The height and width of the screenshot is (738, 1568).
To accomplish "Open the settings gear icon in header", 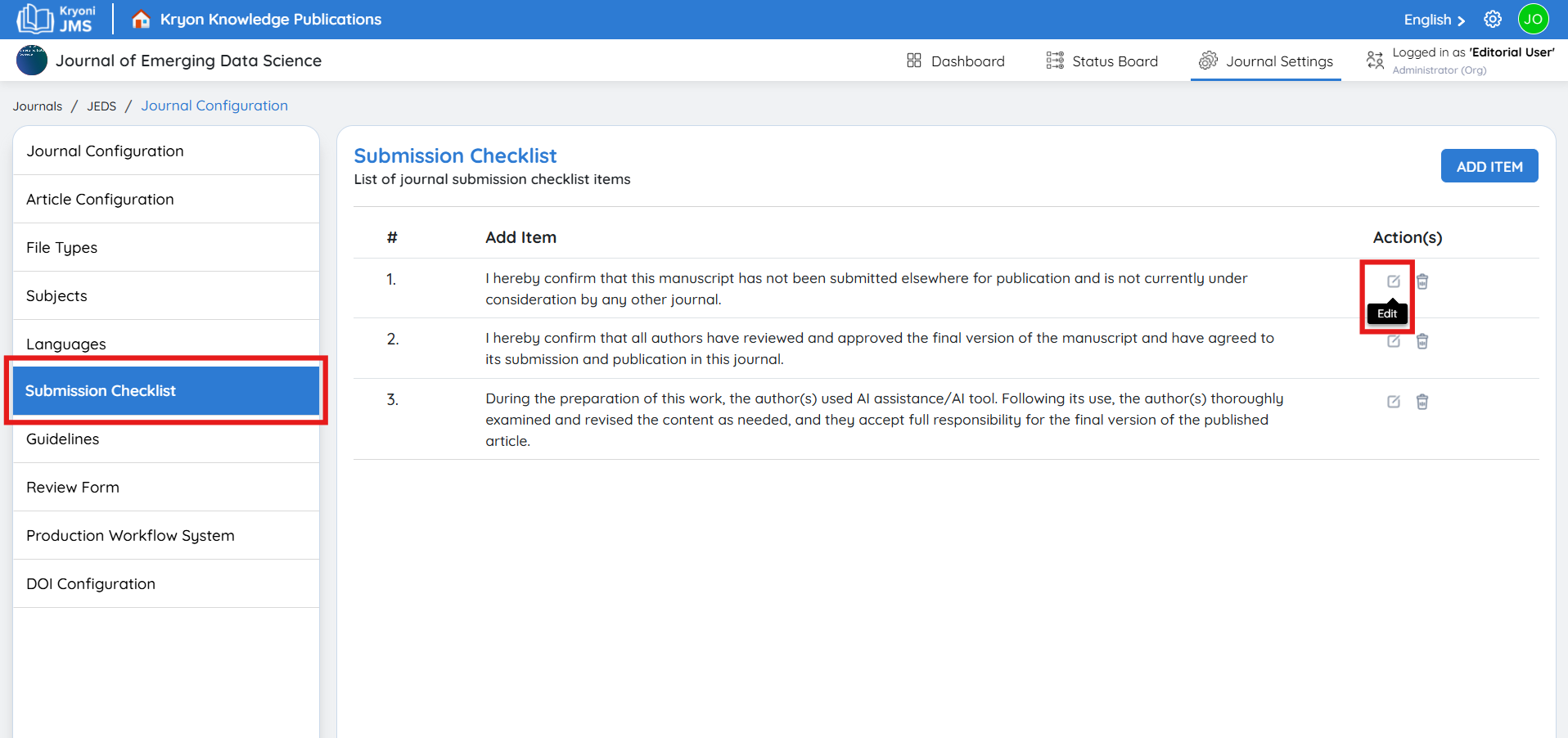I will (x=1493, y=20).
